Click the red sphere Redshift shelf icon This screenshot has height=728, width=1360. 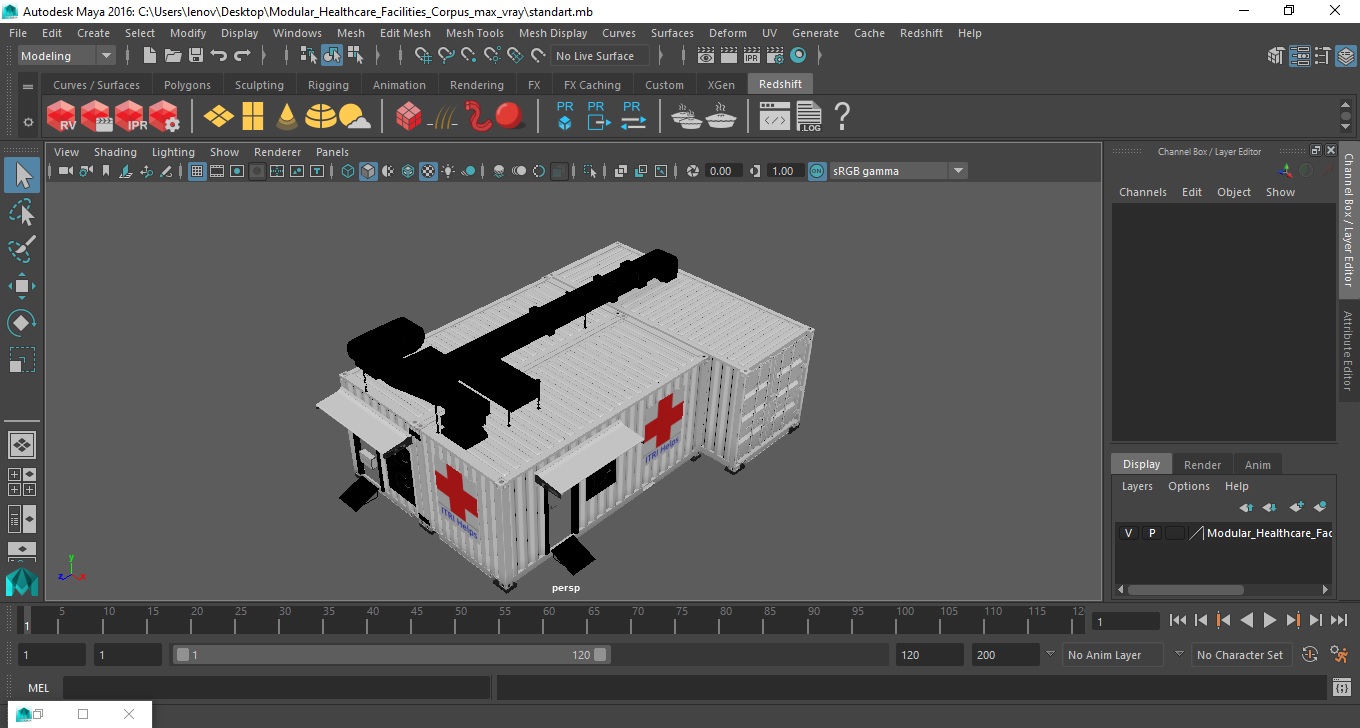pos(511,116)
